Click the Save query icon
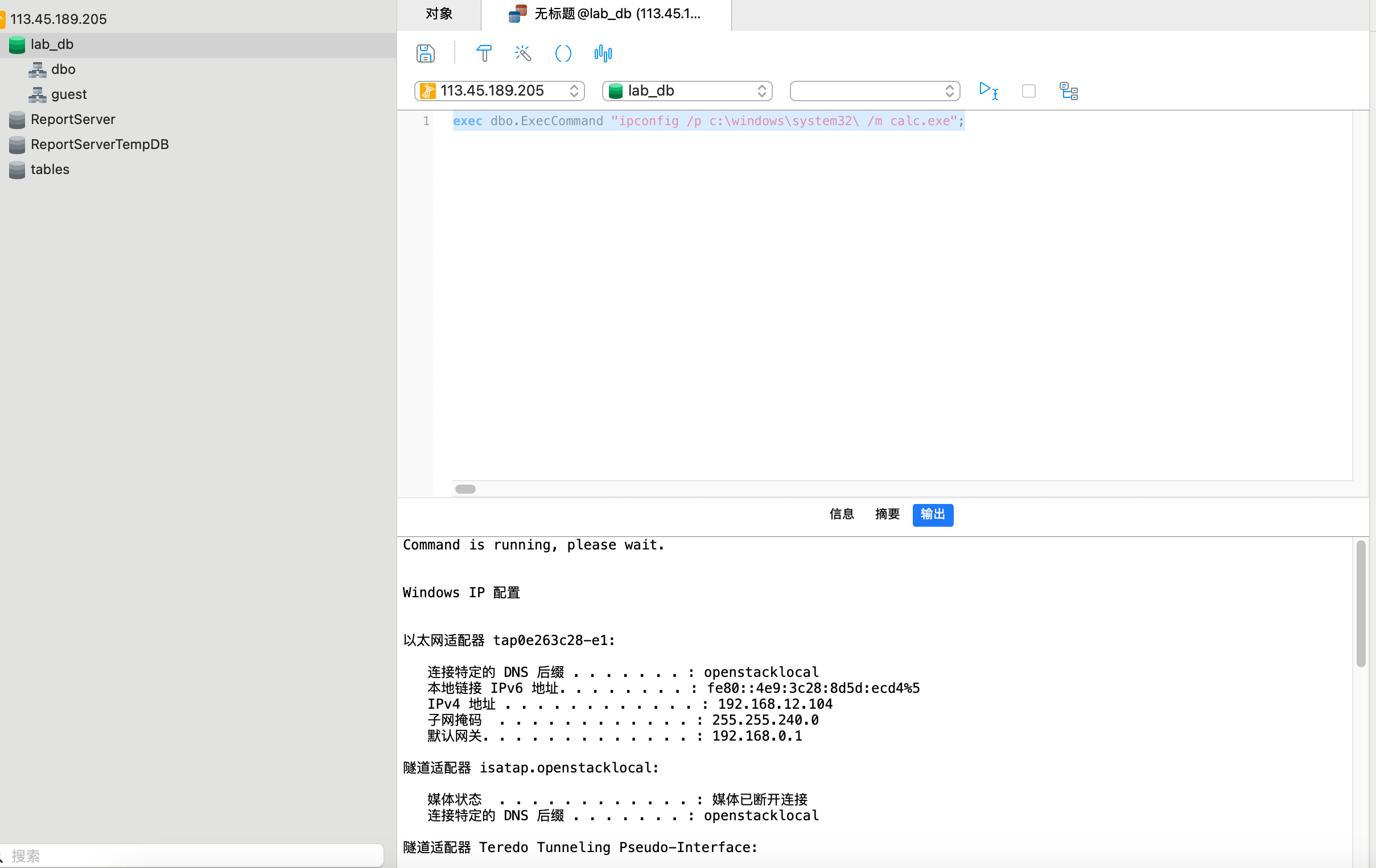The height and width of the screenshot is (868, 1376). (425, 53)
